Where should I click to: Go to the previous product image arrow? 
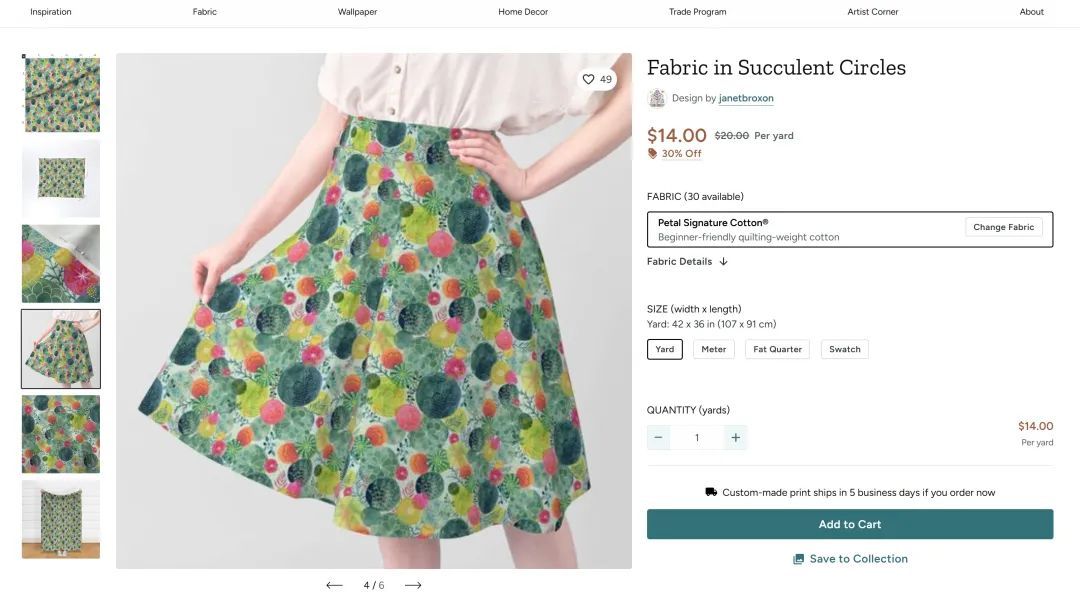click(x=334, y=585)
